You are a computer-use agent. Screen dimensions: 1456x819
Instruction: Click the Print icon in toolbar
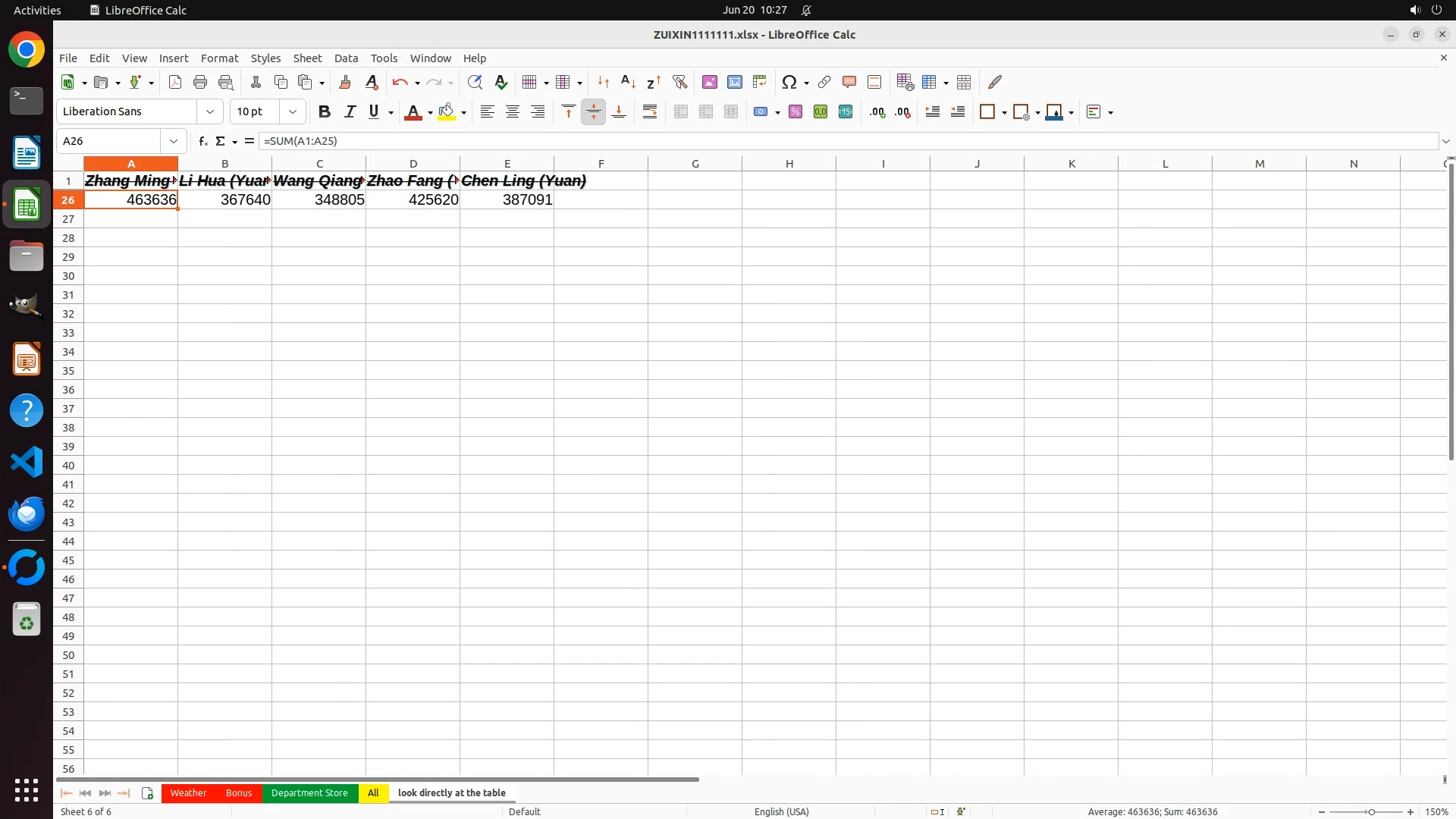pos(200,82)
